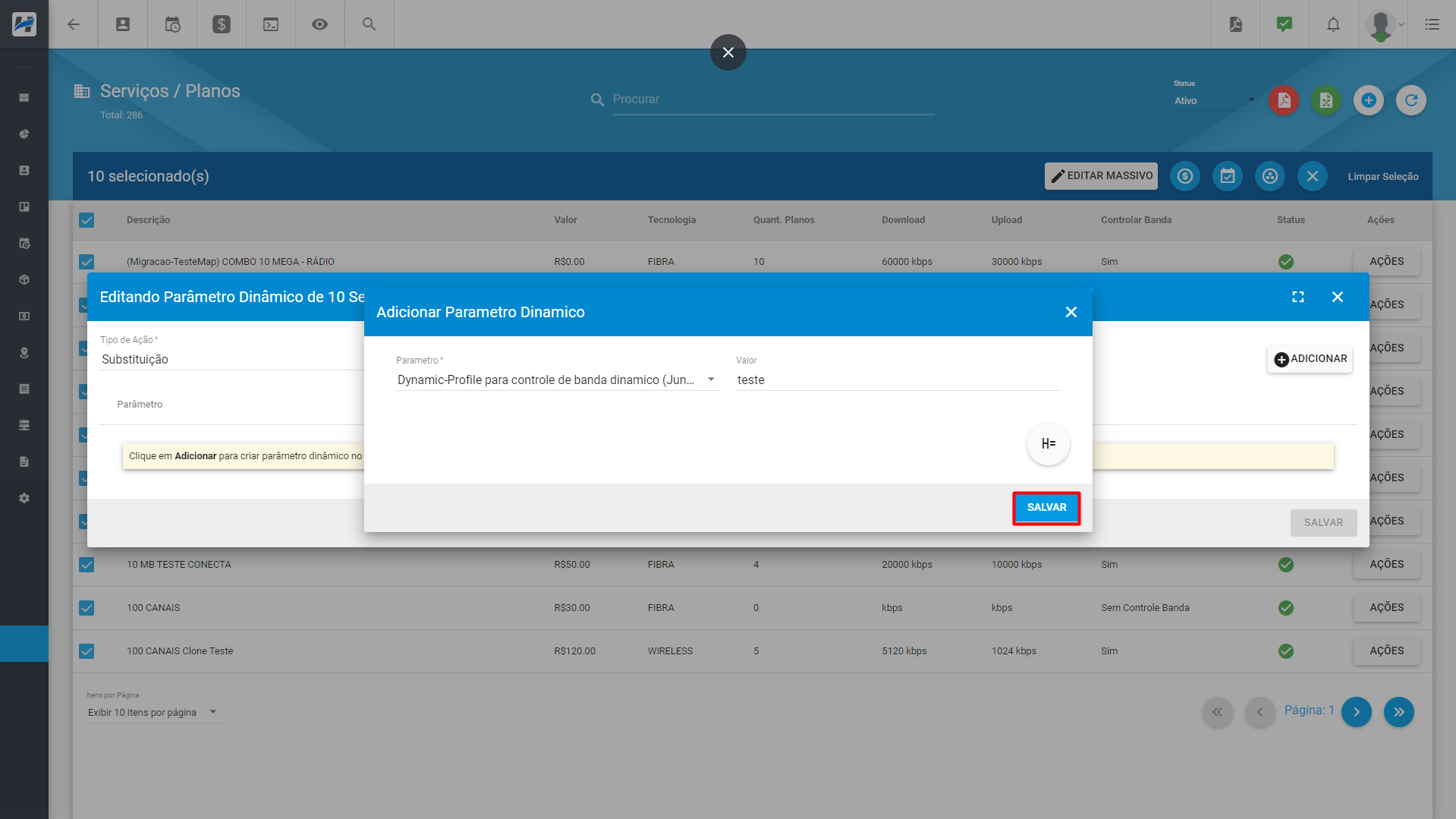Click the round calendar check bulk icon
Screen dimensions: 1456x819
[1228, 176]
